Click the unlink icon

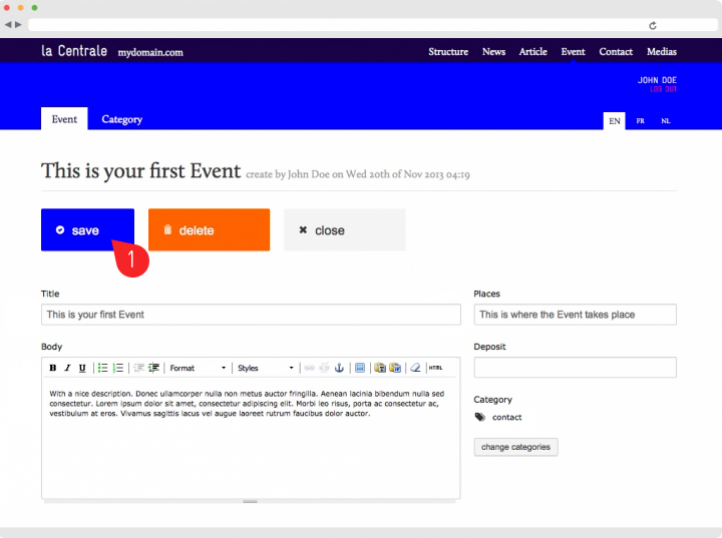click(x=324, y=368)
